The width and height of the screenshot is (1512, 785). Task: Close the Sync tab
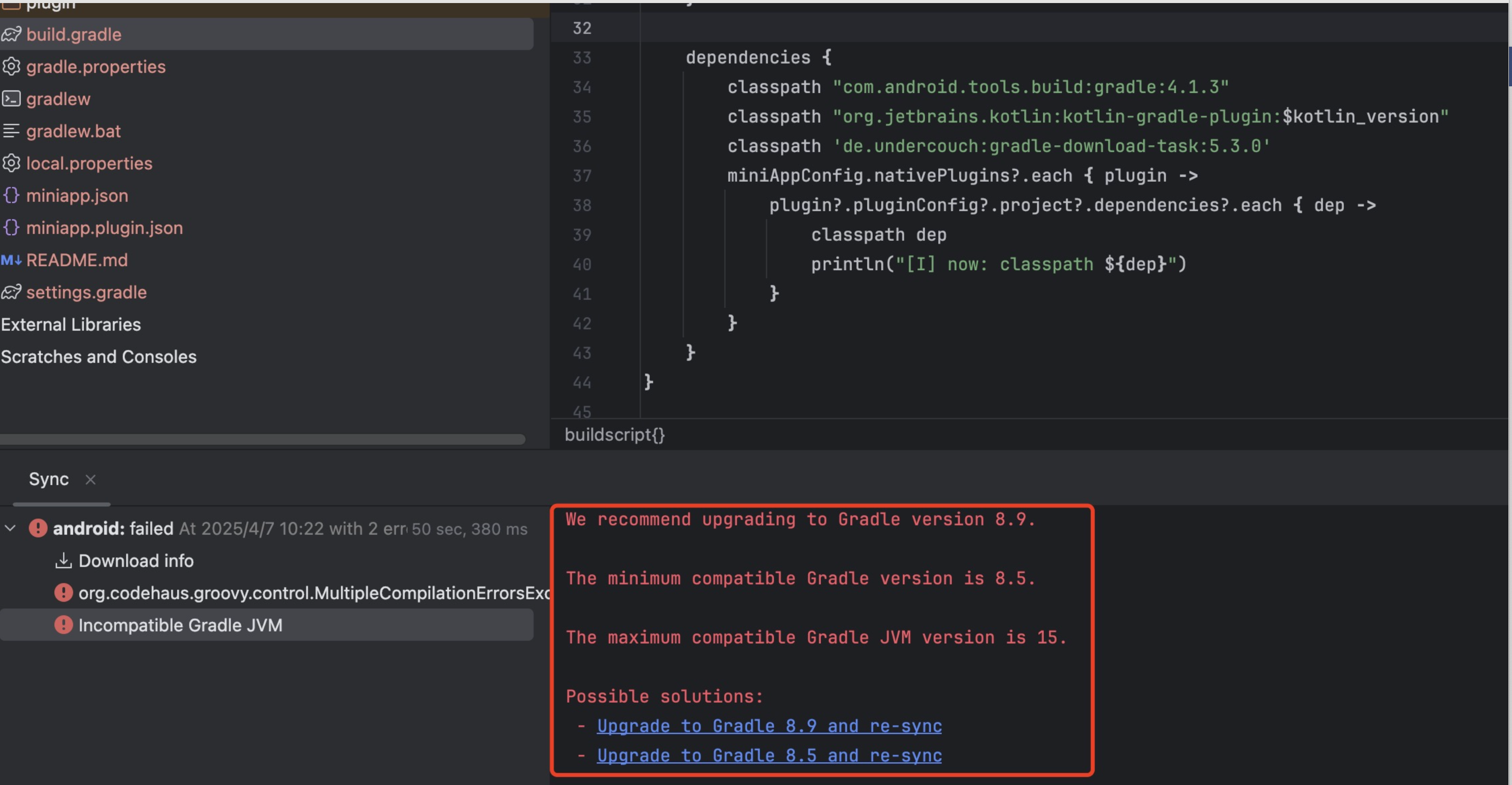90,480
